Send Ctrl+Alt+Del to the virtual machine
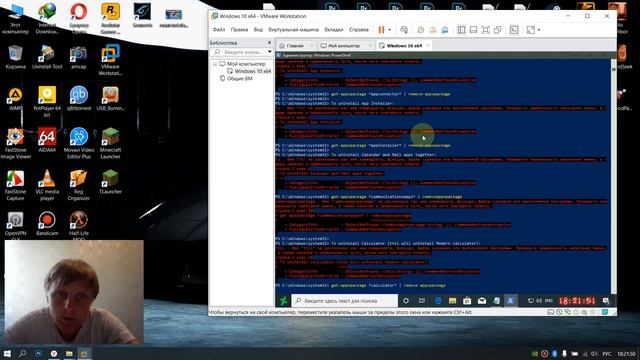The width and height of the screenshot is (640, 360). point(404,30)
